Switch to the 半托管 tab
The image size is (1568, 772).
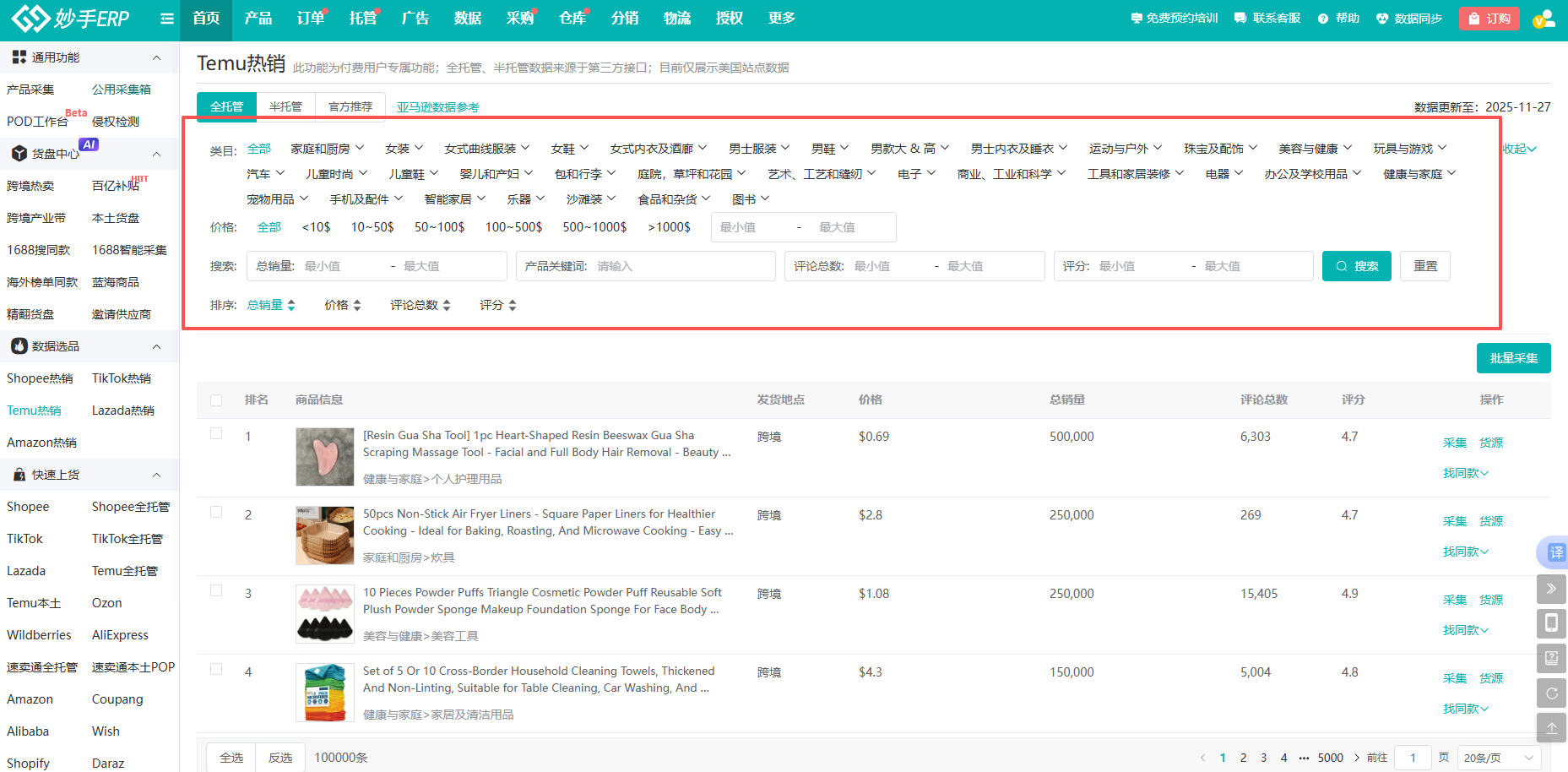pos(285,106)
